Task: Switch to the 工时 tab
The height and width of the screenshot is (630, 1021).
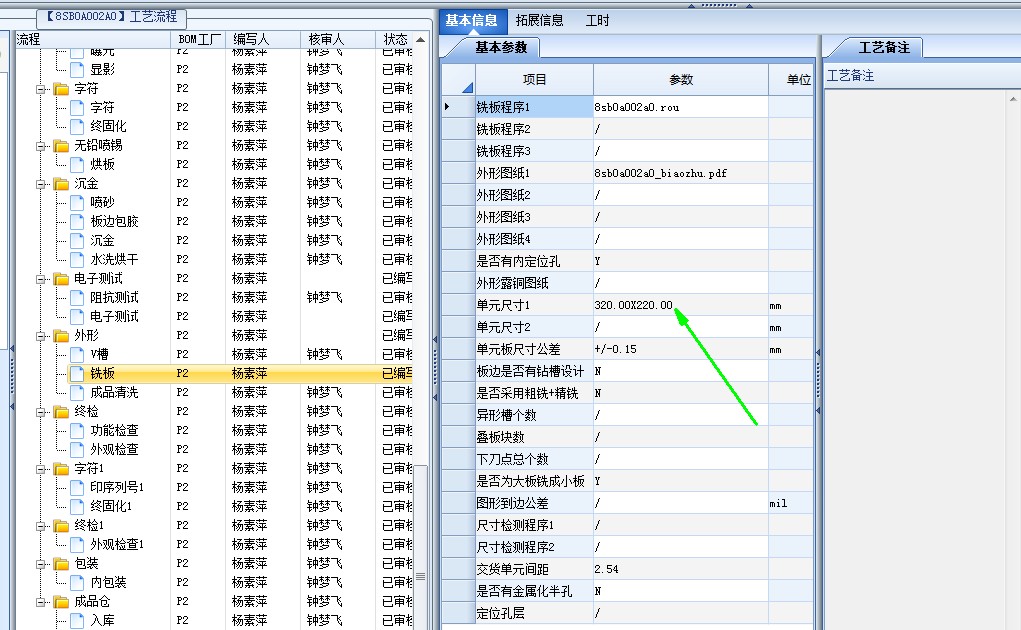Action: click(x=597, y=21)
